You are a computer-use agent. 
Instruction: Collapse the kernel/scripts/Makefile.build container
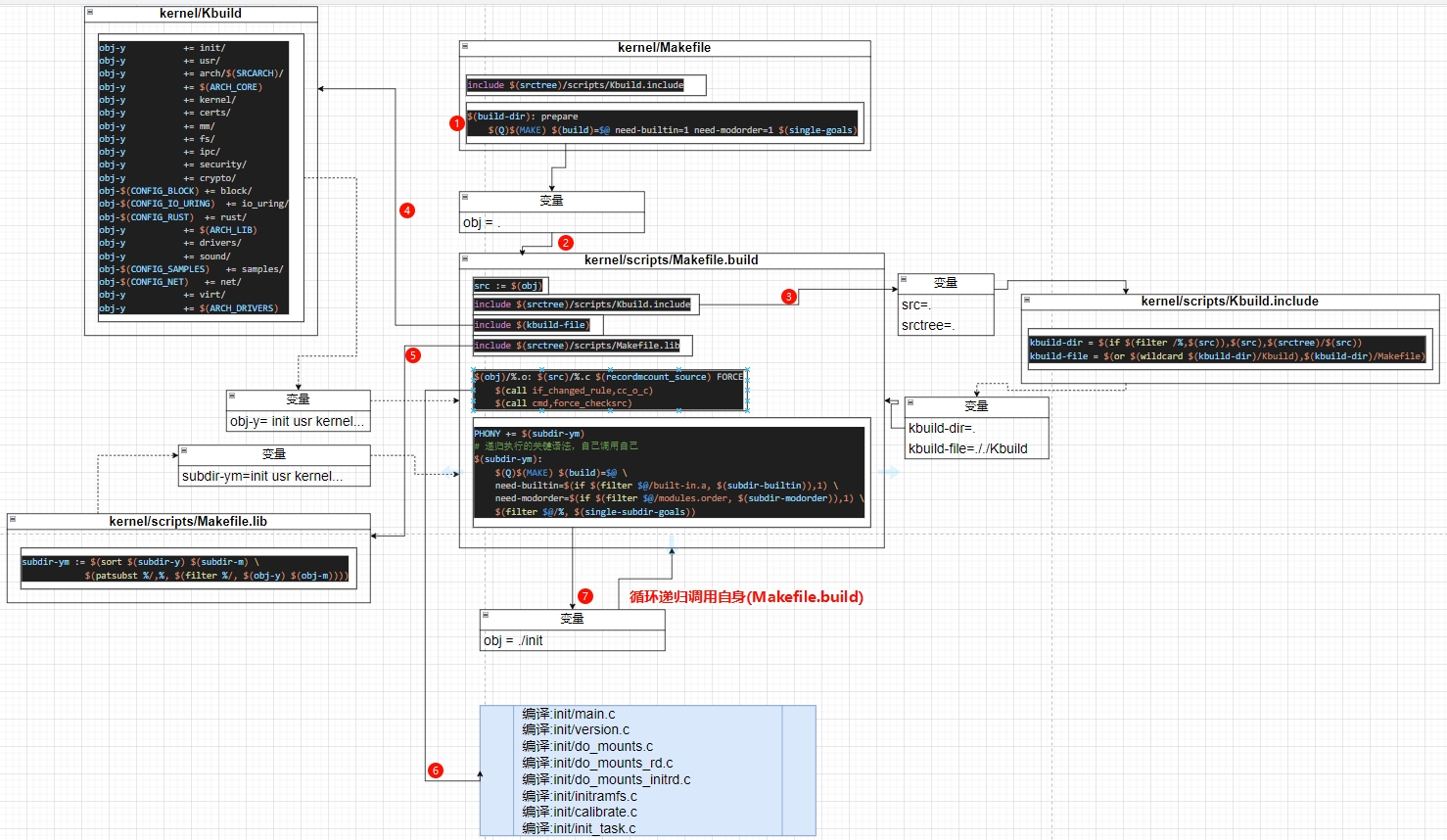465,259
